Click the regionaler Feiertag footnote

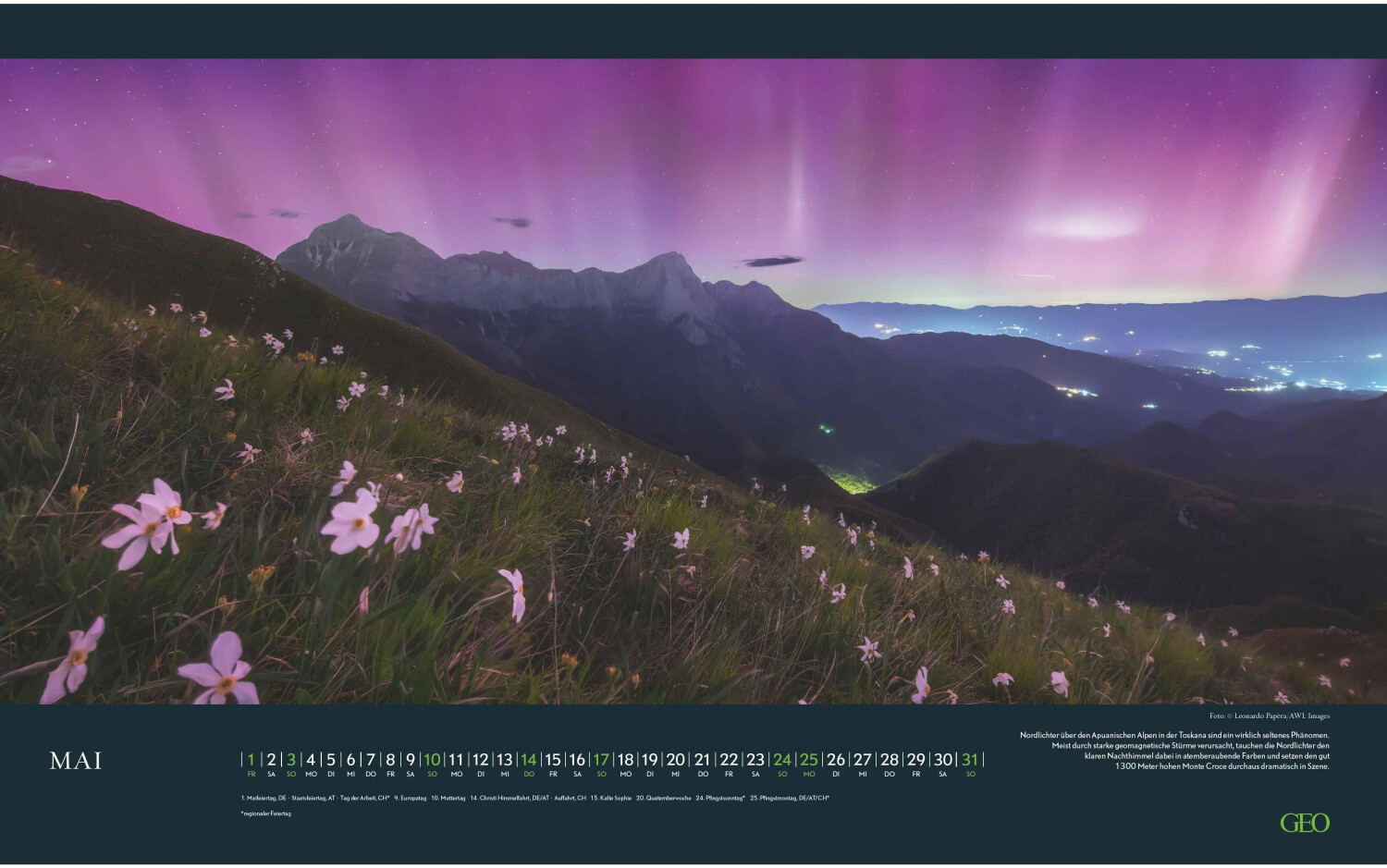265,813
